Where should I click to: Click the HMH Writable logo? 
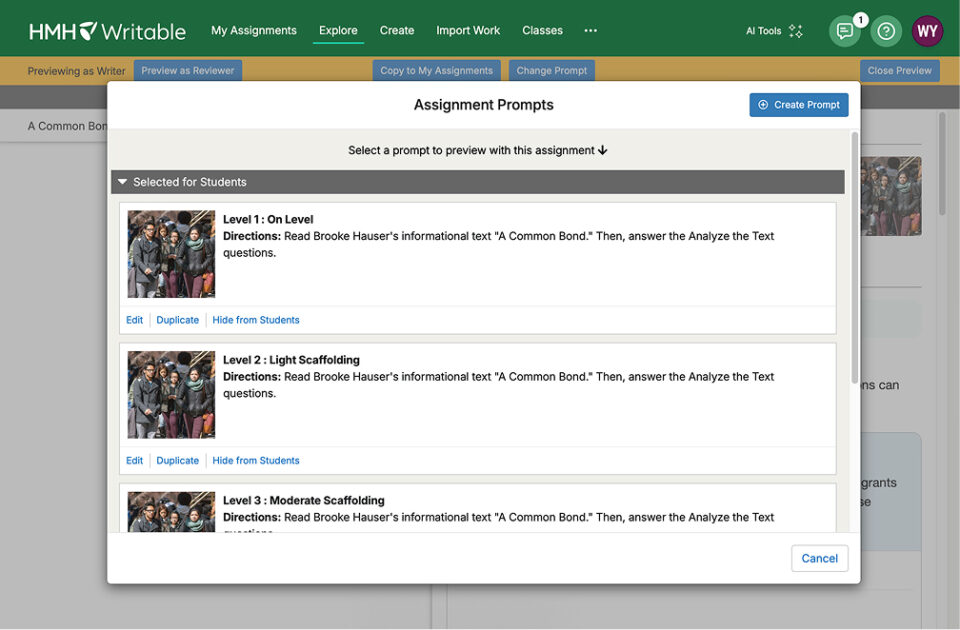pos(107,31)
